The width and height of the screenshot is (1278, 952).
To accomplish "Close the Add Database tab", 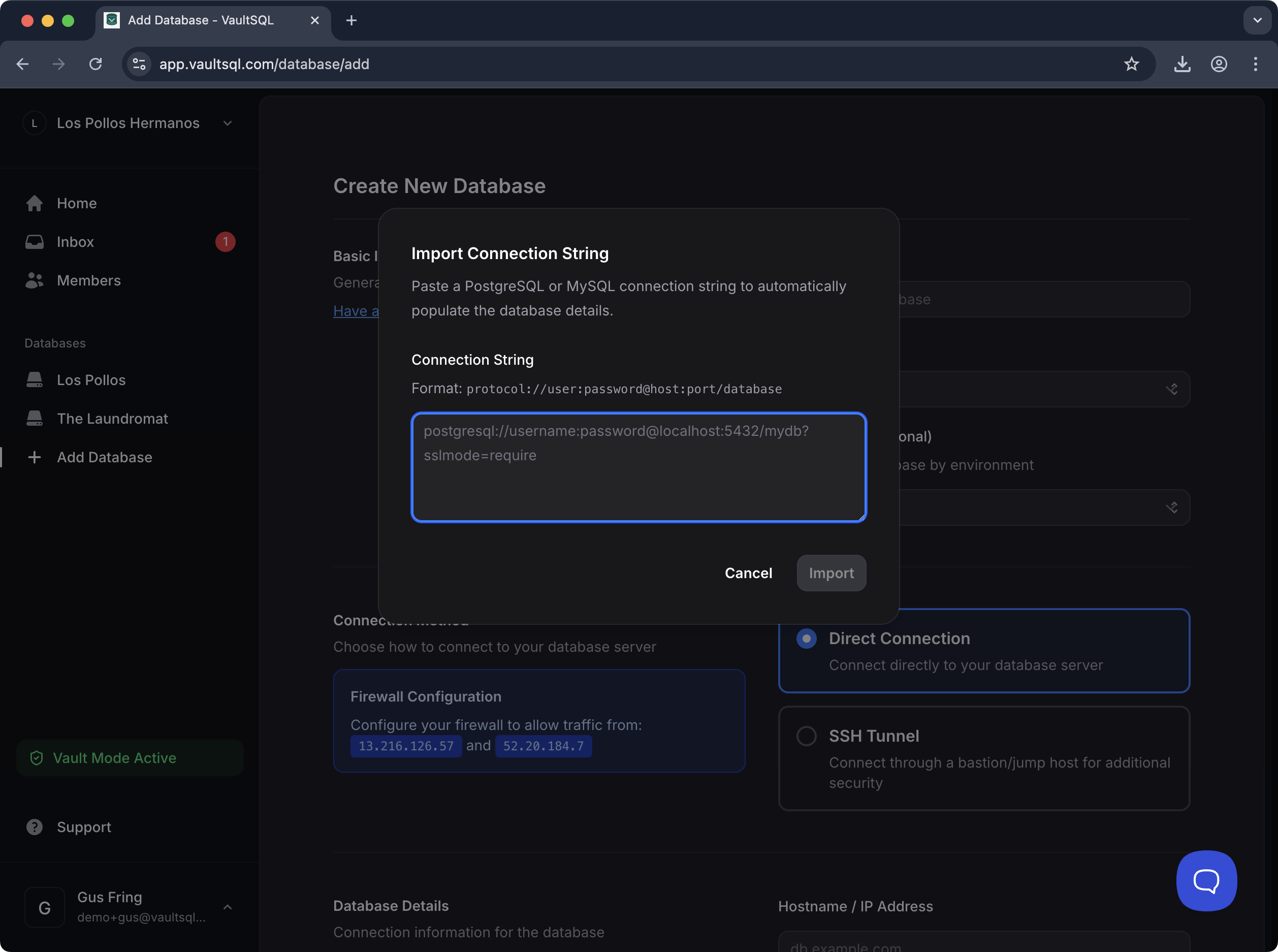I will click(x=314, y=20).
